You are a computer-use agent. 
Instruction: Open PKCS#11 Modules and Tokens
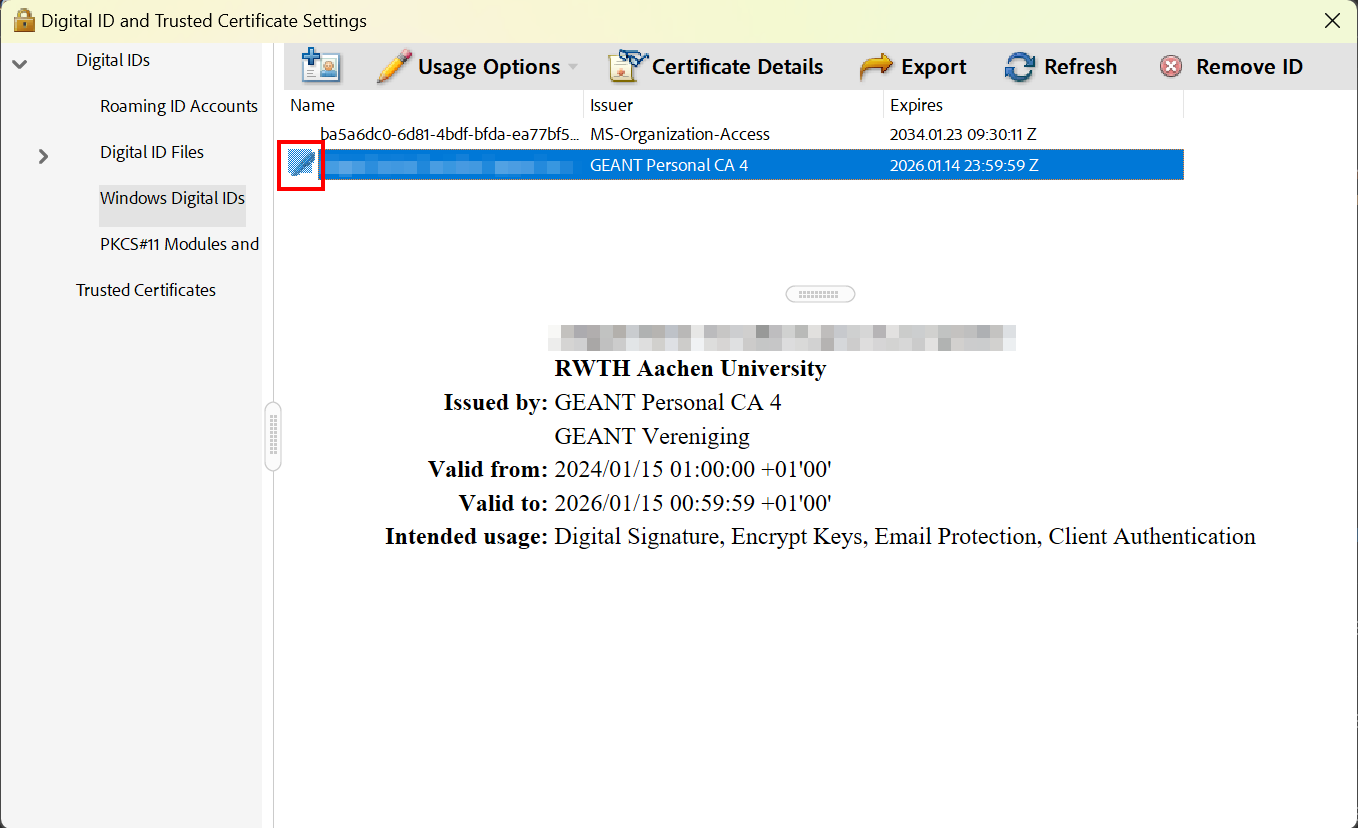pos(179,244)
